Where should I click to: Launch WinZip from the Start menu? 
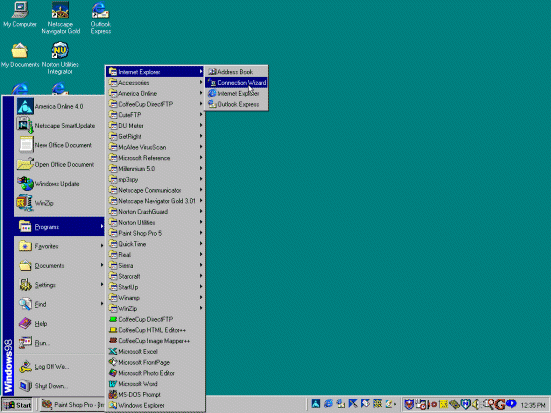pyautogui.click(x=59, y=203)
